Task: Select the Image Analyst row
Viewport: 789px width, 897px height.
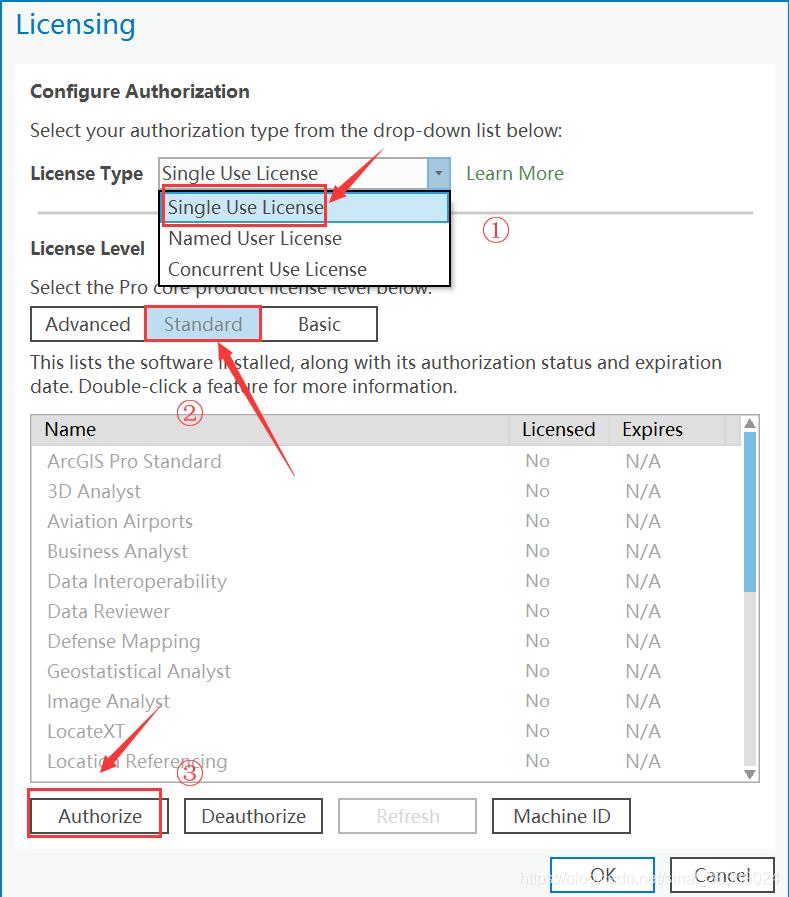Action: click(387, 701)
